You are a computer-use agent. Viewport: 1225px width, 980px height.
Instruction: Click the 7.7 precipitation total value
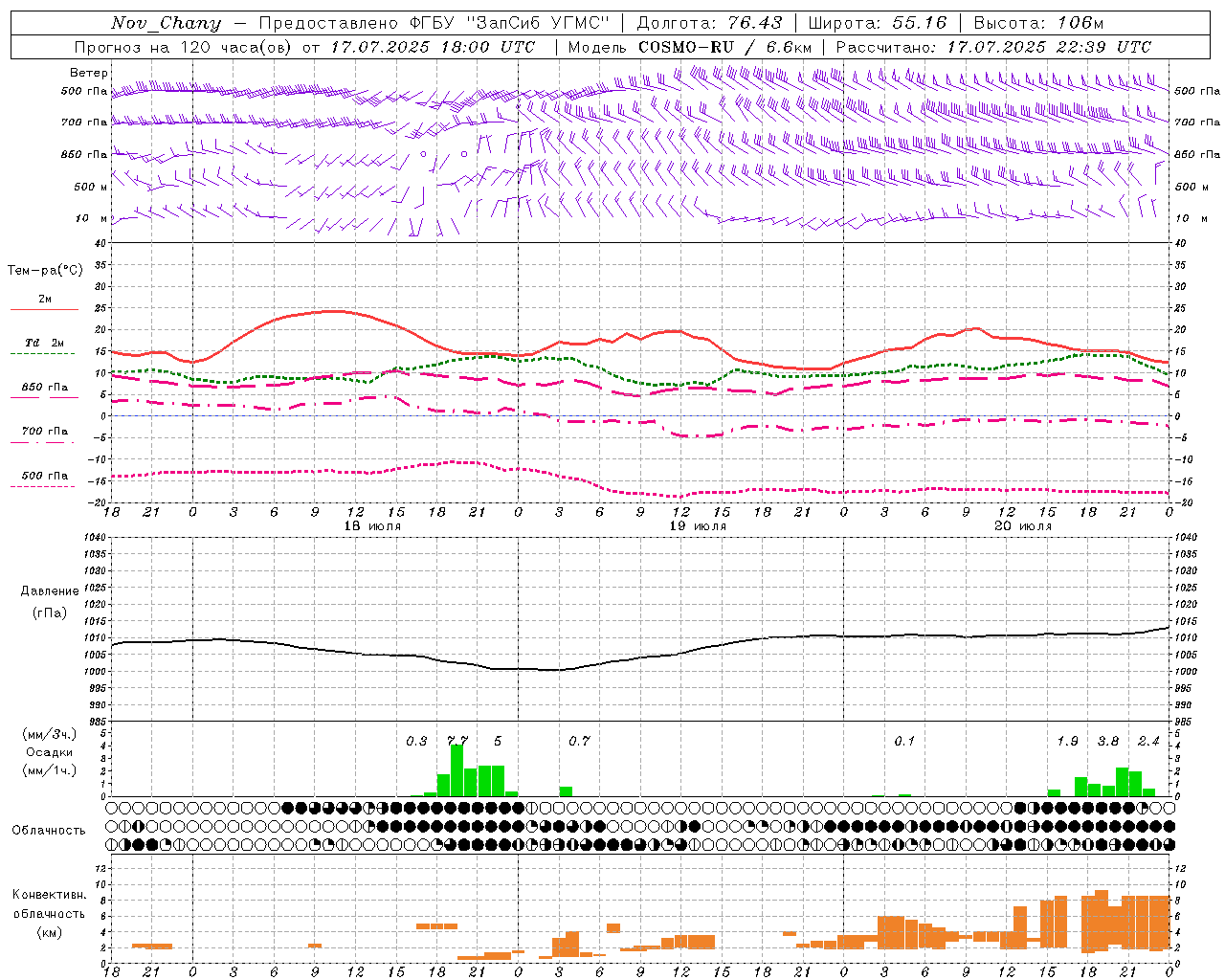pyautogui.click(x=458, y=742)
